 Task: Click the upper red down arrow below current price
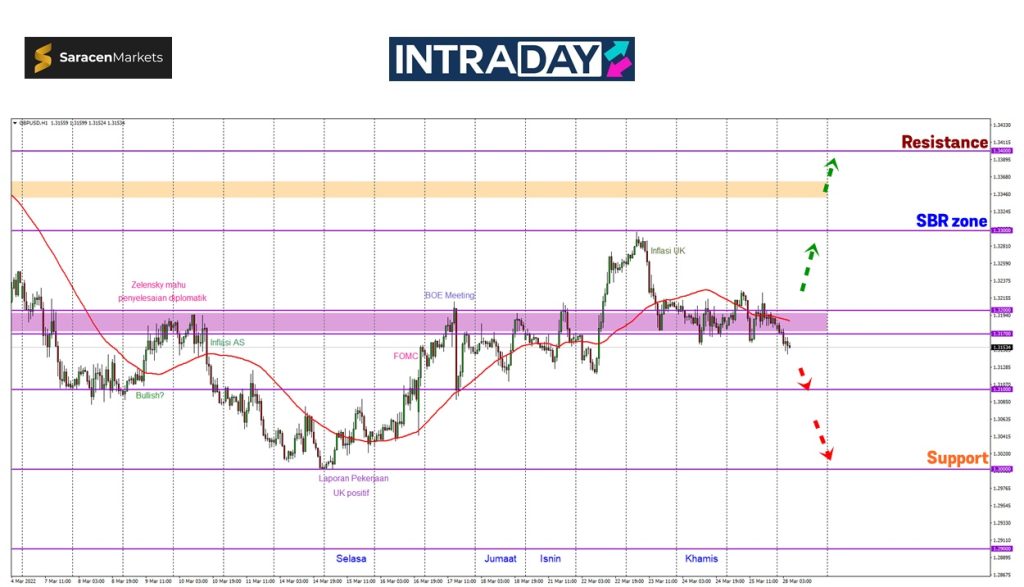(x=803, y=377)
